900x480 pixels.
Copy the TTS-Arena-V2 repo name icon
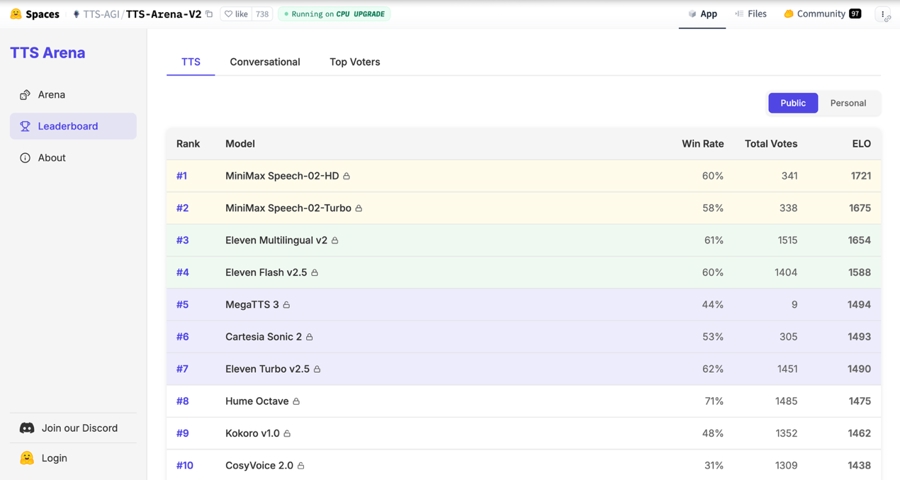pos(209,14)
